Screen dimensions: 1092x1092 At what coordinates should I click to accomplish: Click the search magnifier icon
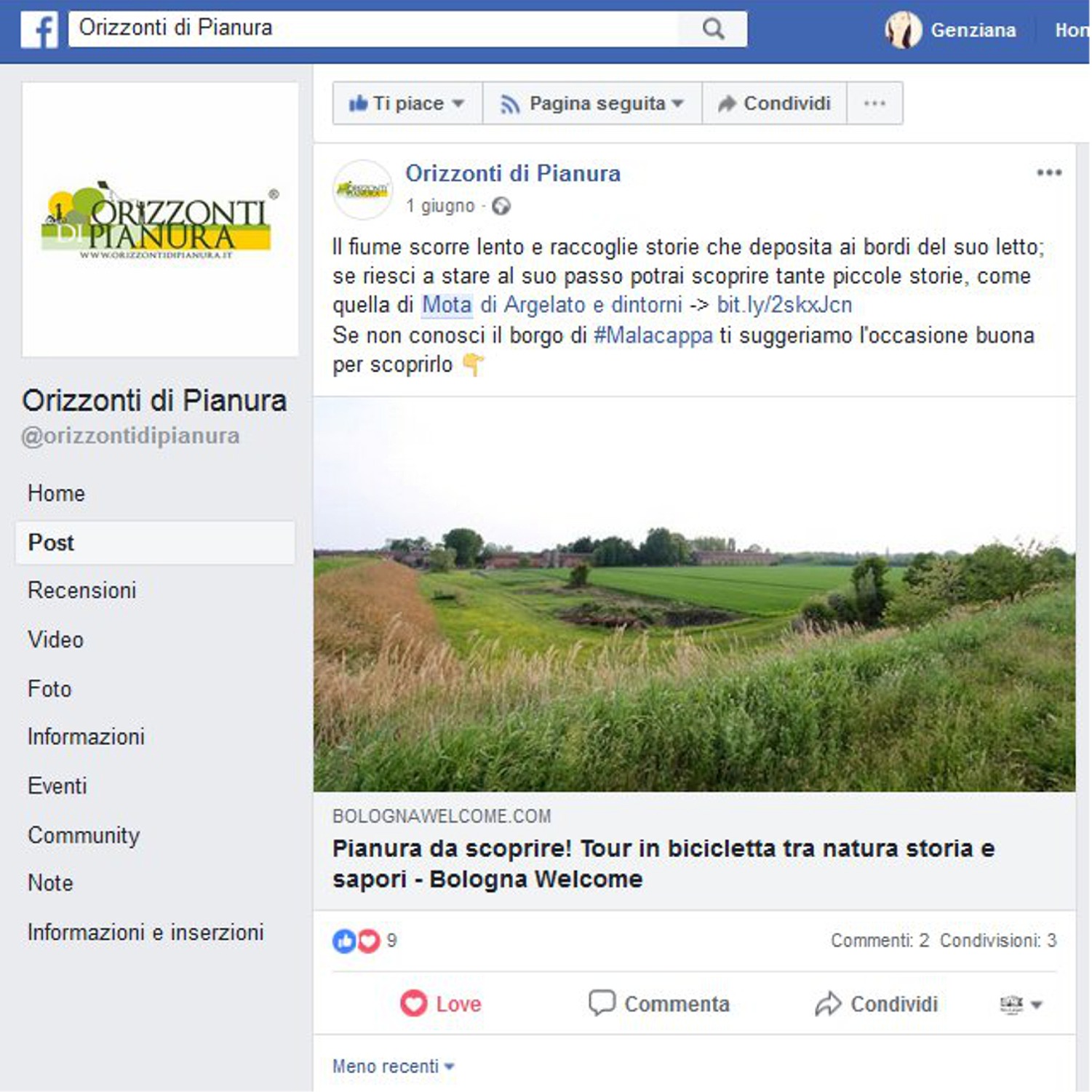(713, 29)
